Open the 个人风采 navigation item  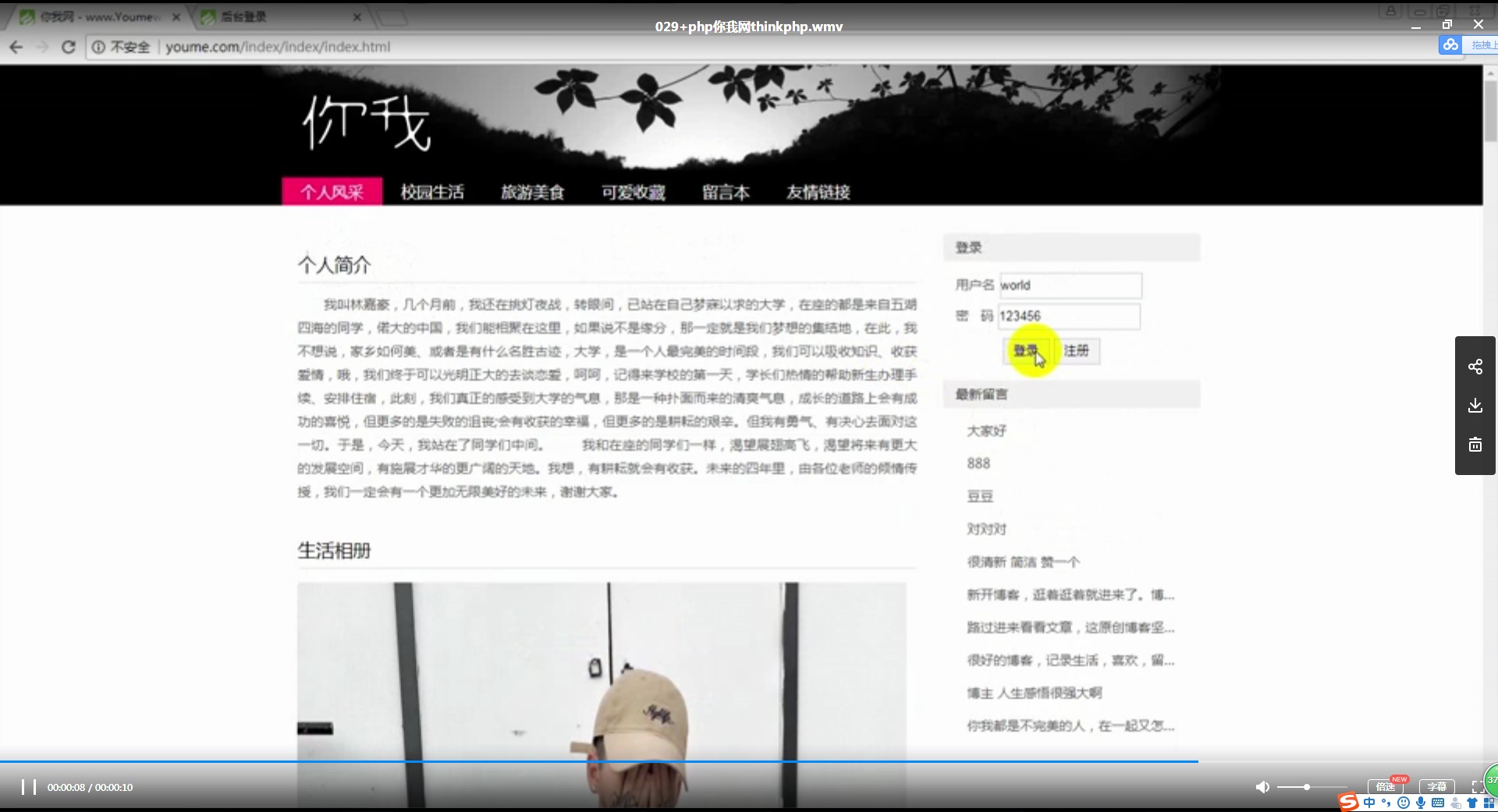point(332,192)
